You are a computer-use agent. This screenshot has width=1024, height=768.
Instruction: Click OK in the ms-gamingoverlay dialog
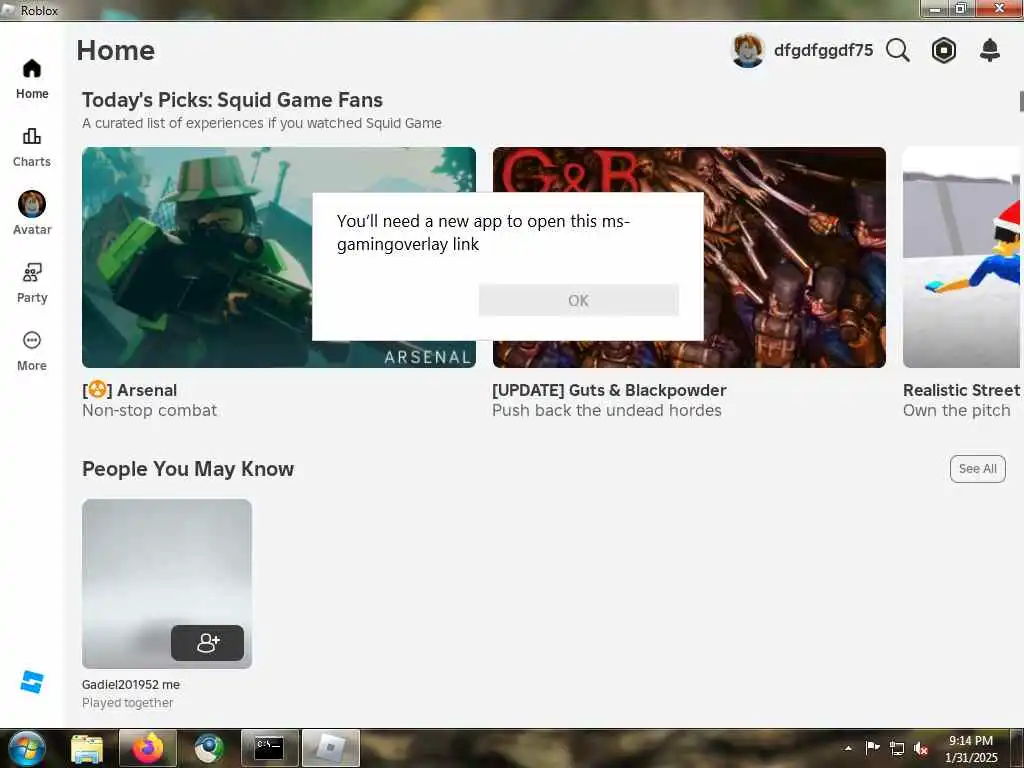pyautogui.click(x=579, y=300)
